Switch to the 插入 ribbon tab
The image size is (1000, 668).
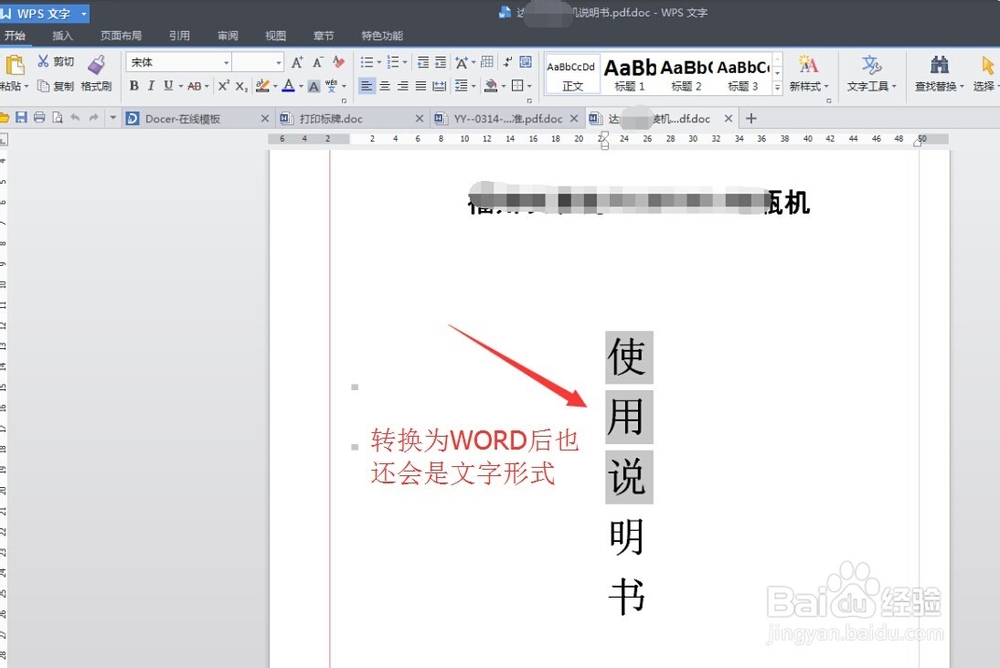pos(62,35)
